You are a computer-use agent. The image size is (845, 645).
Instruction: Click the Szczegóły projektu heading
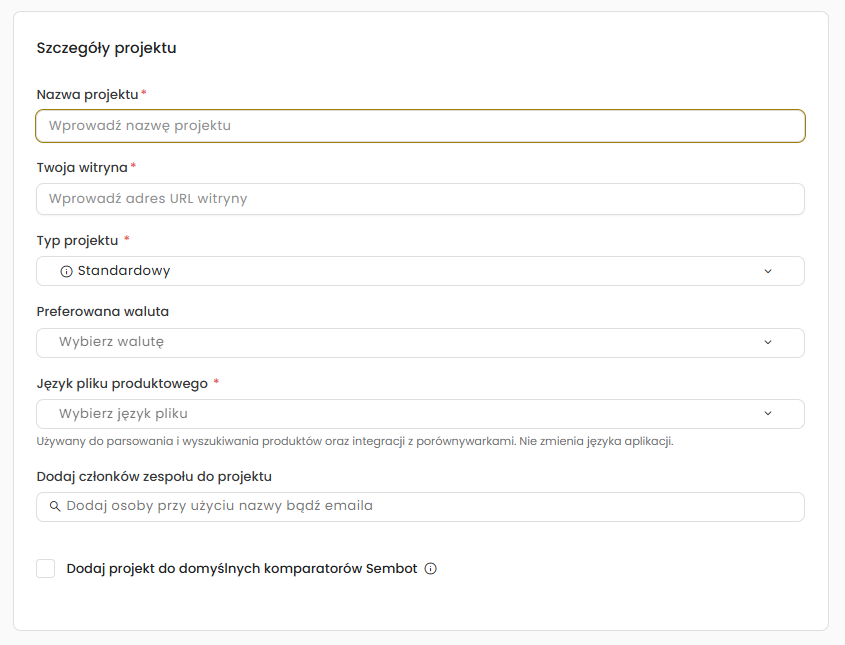coord(106,48)
